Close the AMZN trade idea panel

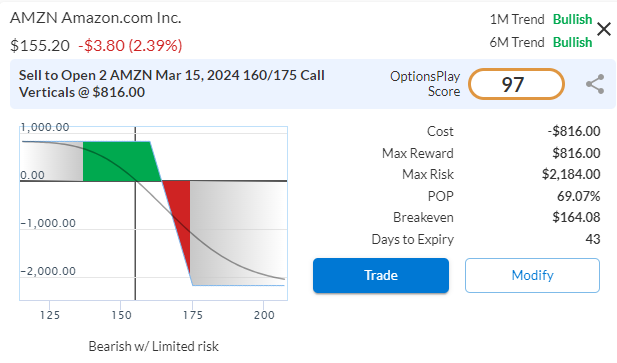pyautogui.click(x=604, y=29)
